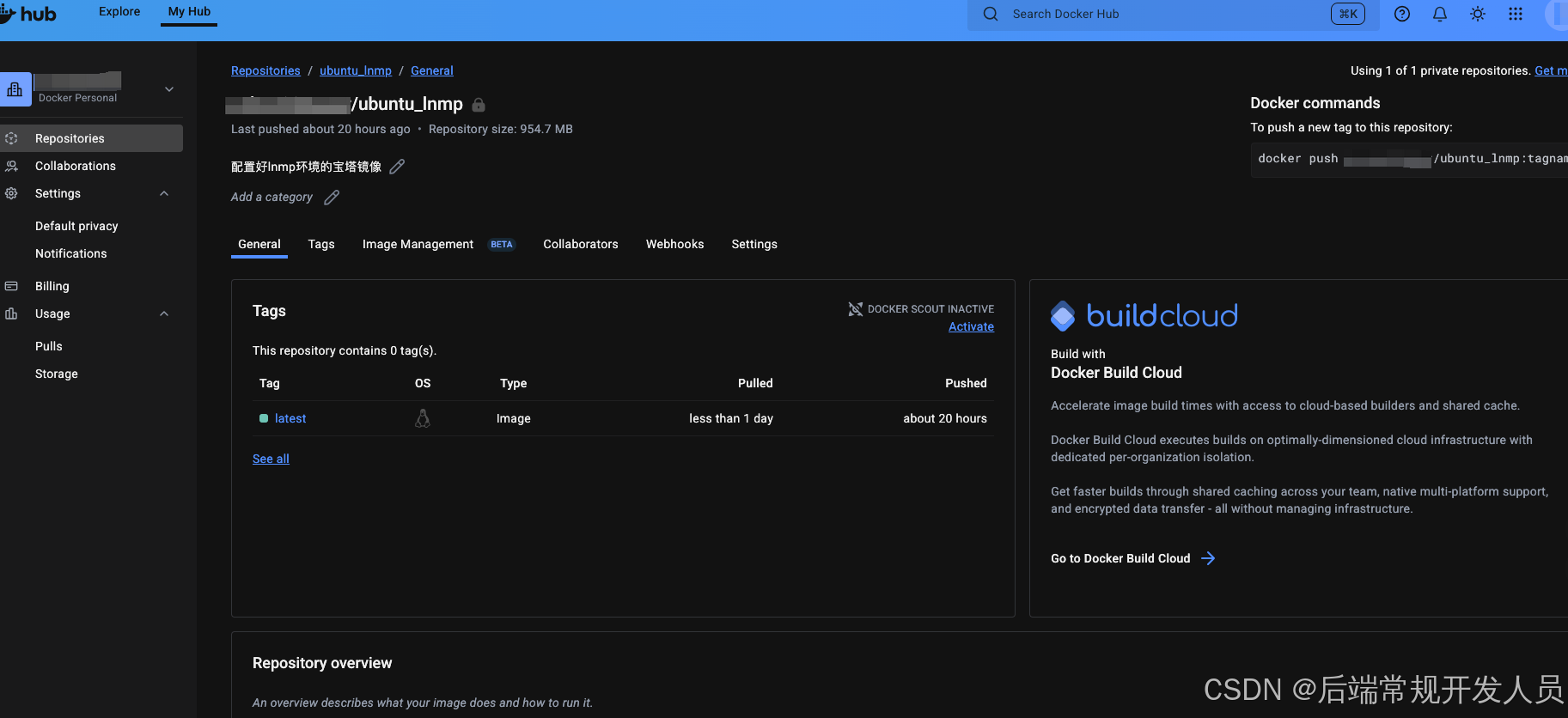Open Pulls under Usage
This screenshot has width=1568, height=718.
49,346
